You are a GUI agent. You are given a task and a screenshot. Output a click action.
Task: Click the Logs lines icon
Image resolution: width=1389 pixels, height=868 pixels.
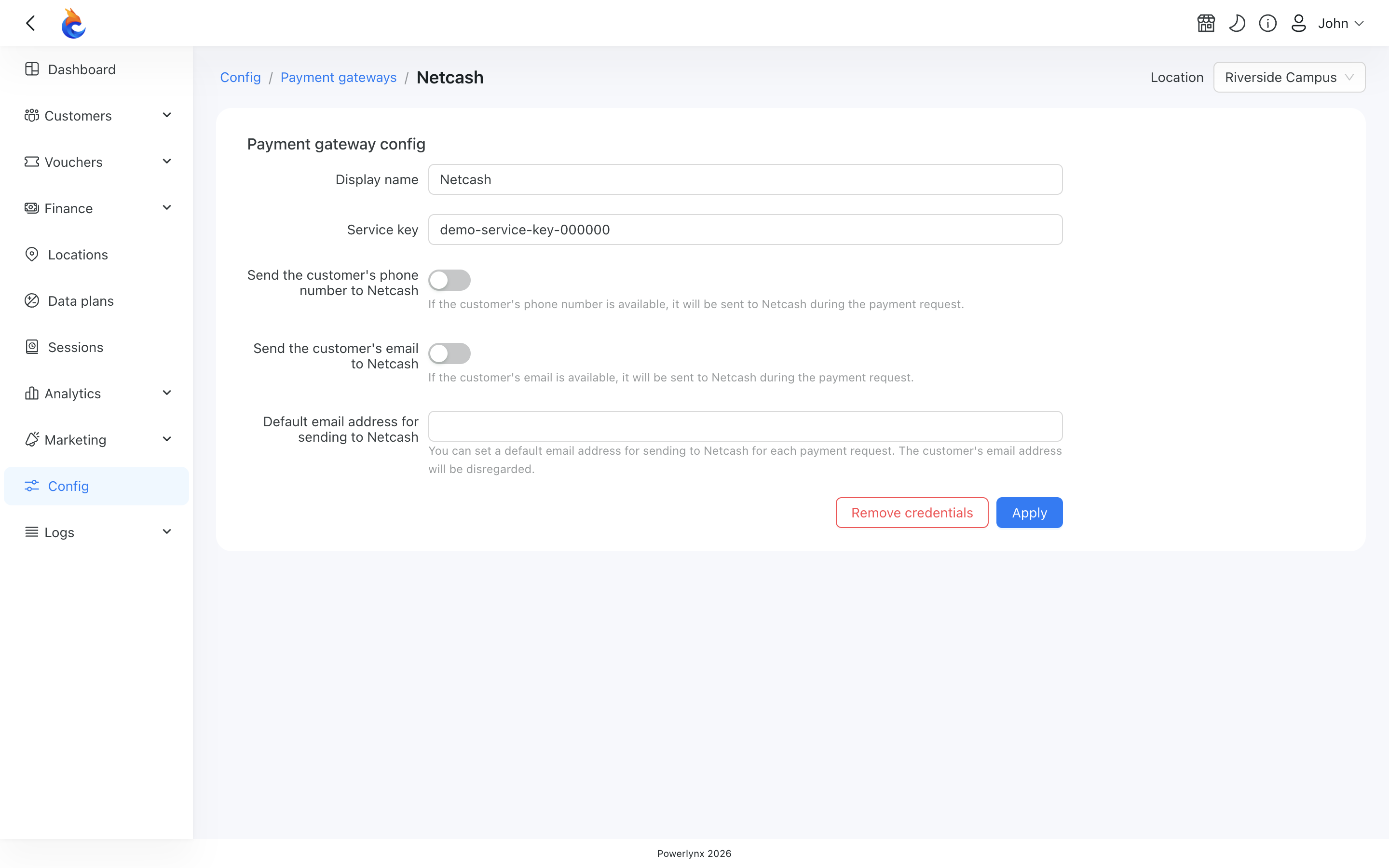click(x=31, y=532)
